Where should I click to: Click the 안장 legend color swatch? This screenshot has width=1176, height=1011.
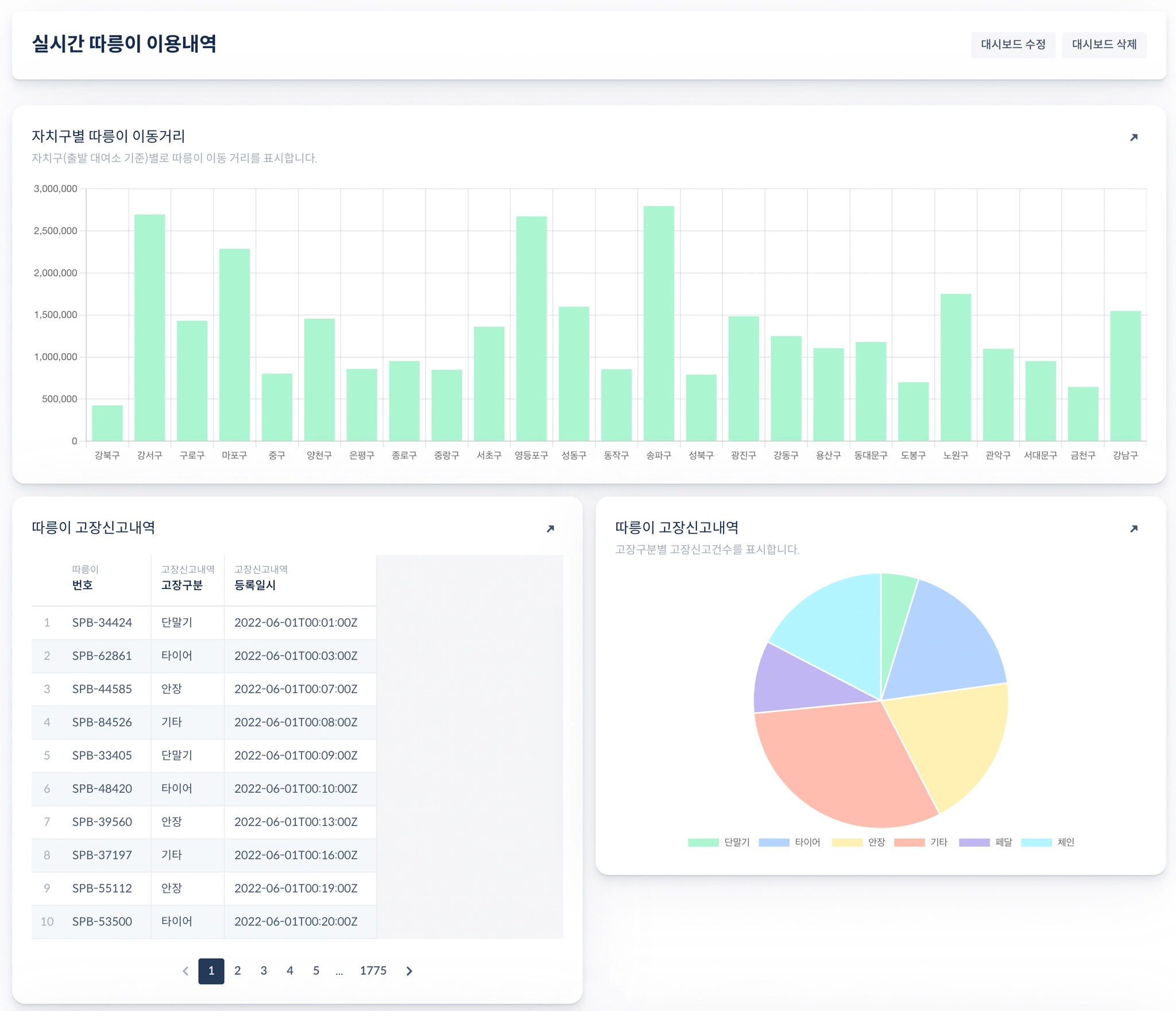tap(847, 842)
